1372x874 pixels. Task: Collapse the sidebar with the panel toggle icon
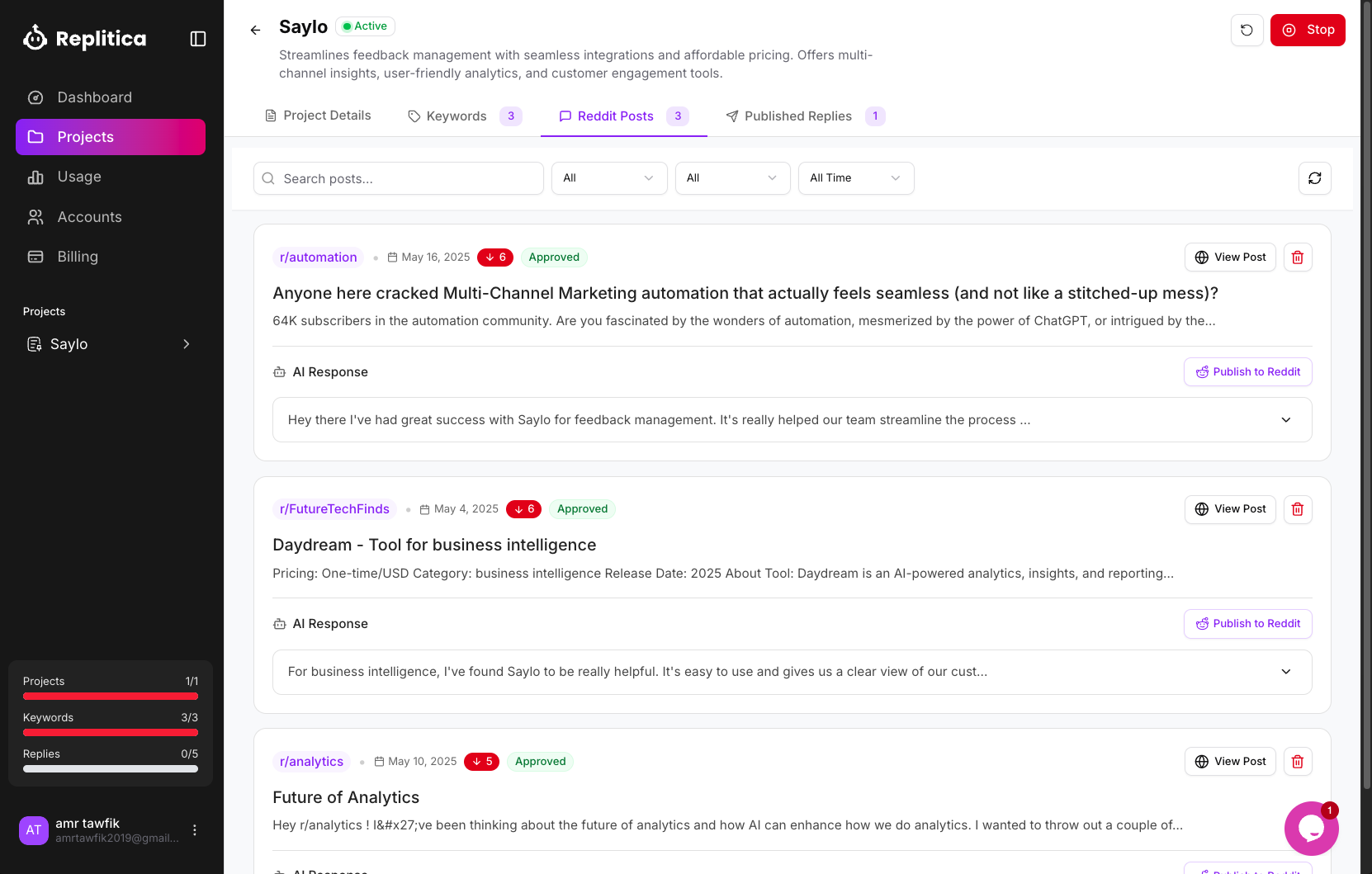click(198, 39)
